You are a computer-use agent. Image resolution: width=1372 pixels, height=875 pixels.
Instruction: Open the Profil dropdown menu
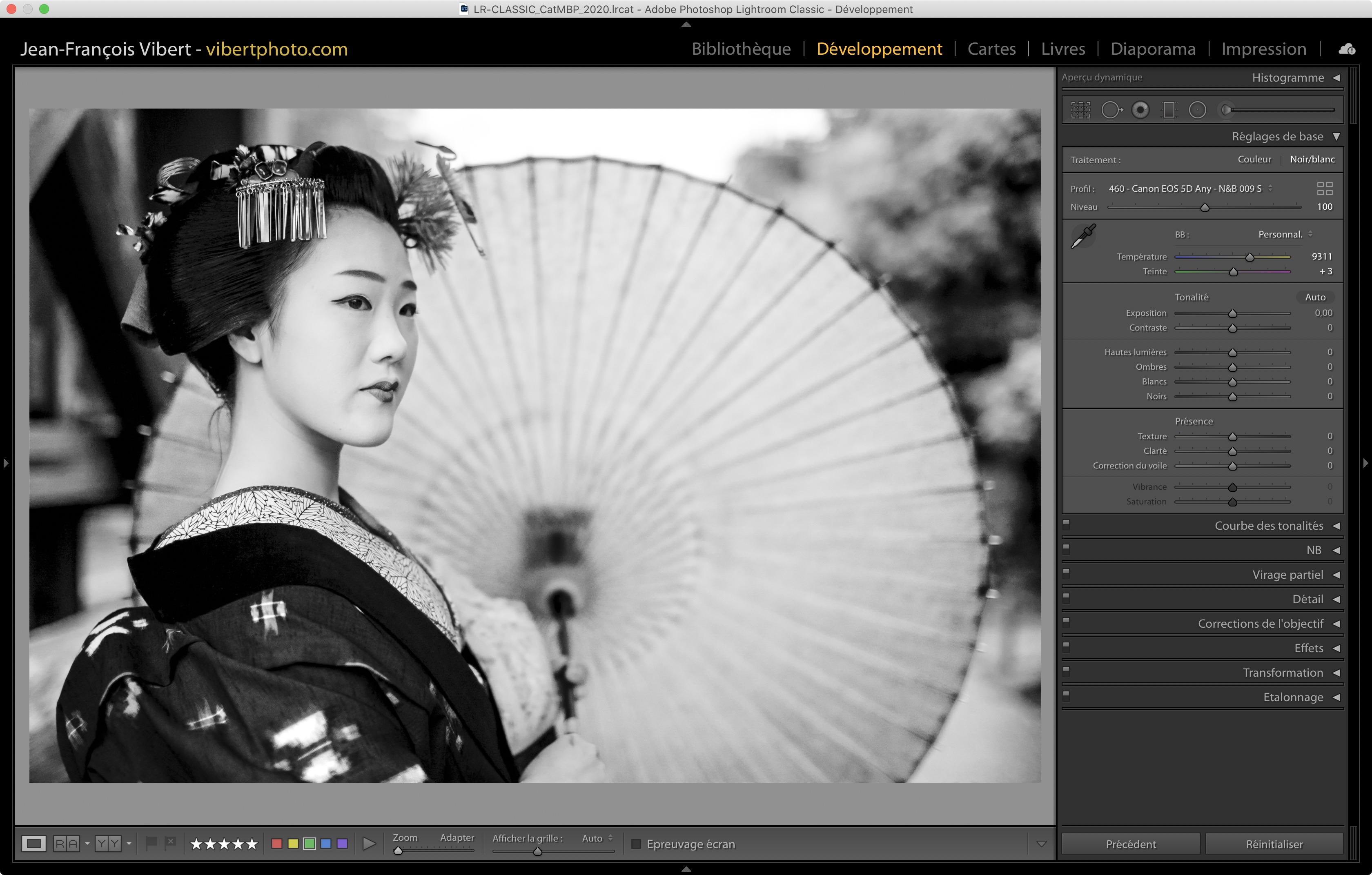pos(1189,189)
